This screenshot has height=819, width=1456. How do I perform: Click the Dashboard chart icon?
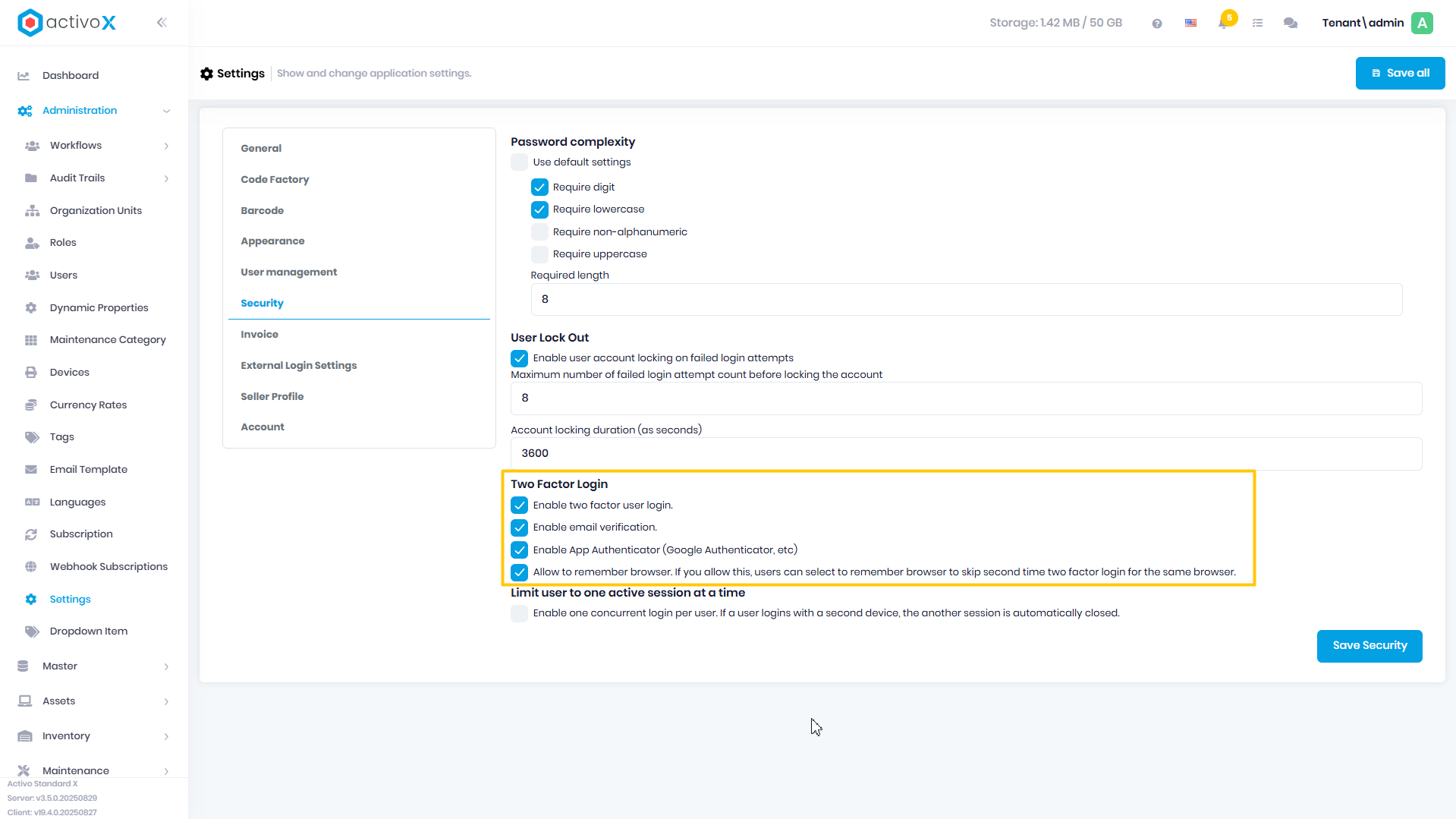tap(24, 76)
